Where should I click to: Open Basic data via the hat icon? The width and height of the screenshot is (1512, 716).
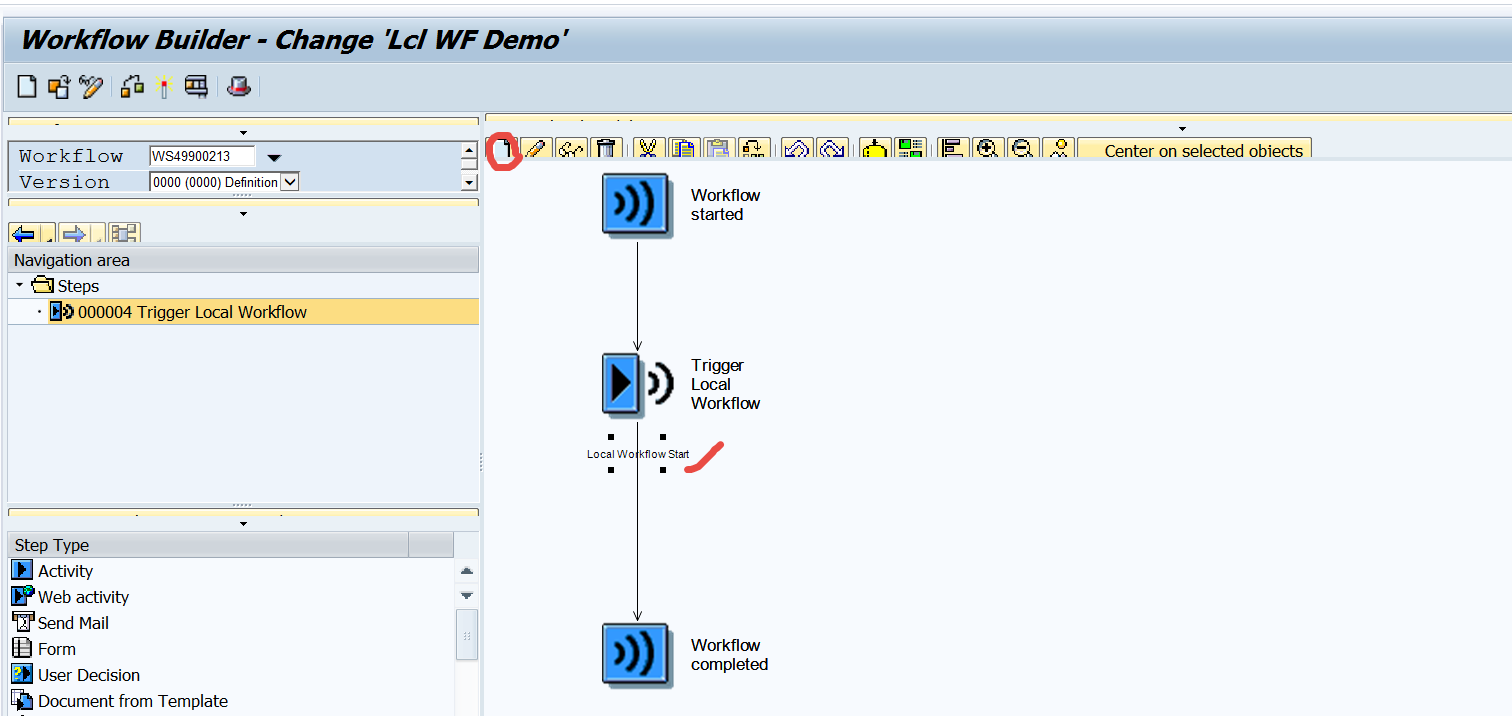(x=238, y=87)
